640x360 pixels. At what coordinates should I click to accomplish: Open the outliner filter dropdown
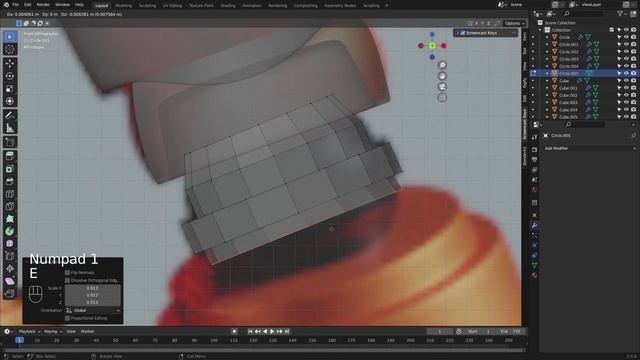(622, 14)
